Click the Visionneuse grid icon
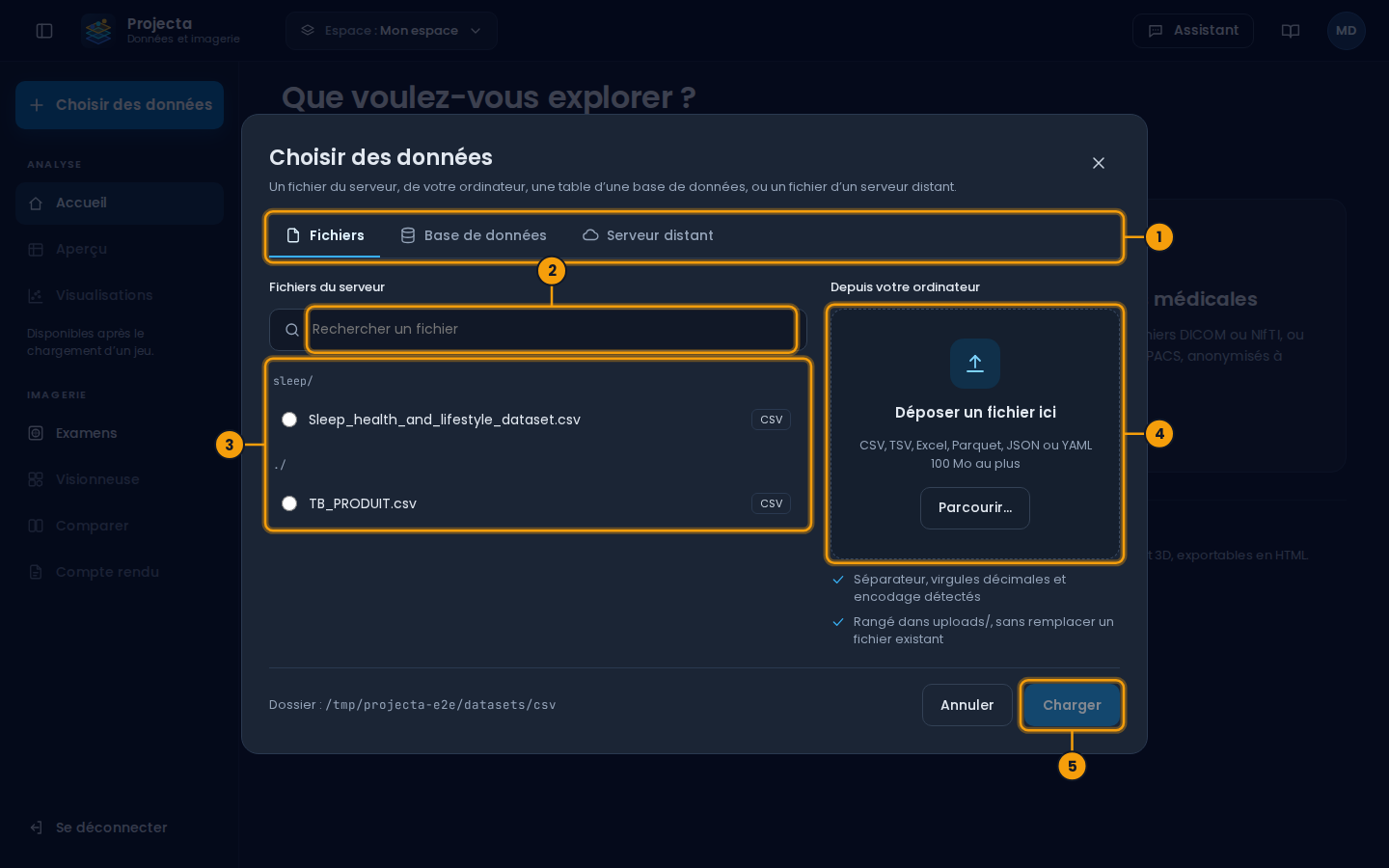The height and width of the screenshot is (868, 1389). (36, 479)
